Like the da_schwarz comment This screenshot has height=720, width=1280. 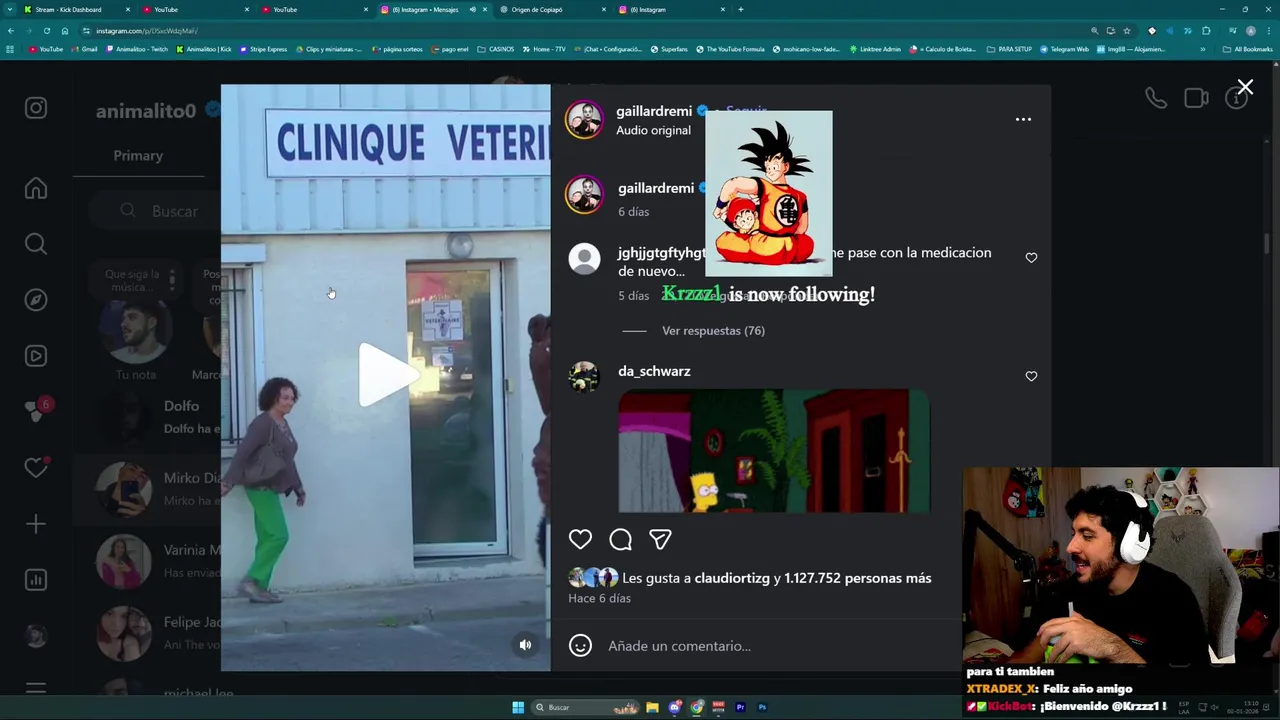point(1031,376)
